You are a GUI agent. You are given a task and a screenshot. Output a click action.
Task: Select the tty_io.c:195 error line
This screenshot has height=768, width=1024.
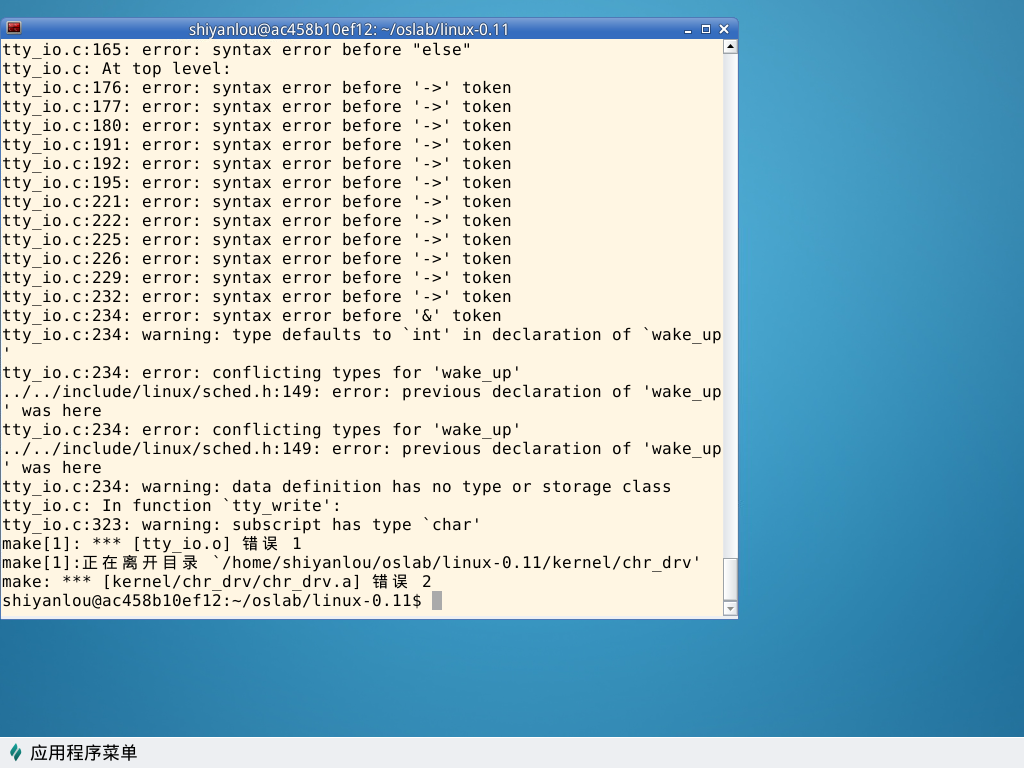257,183
